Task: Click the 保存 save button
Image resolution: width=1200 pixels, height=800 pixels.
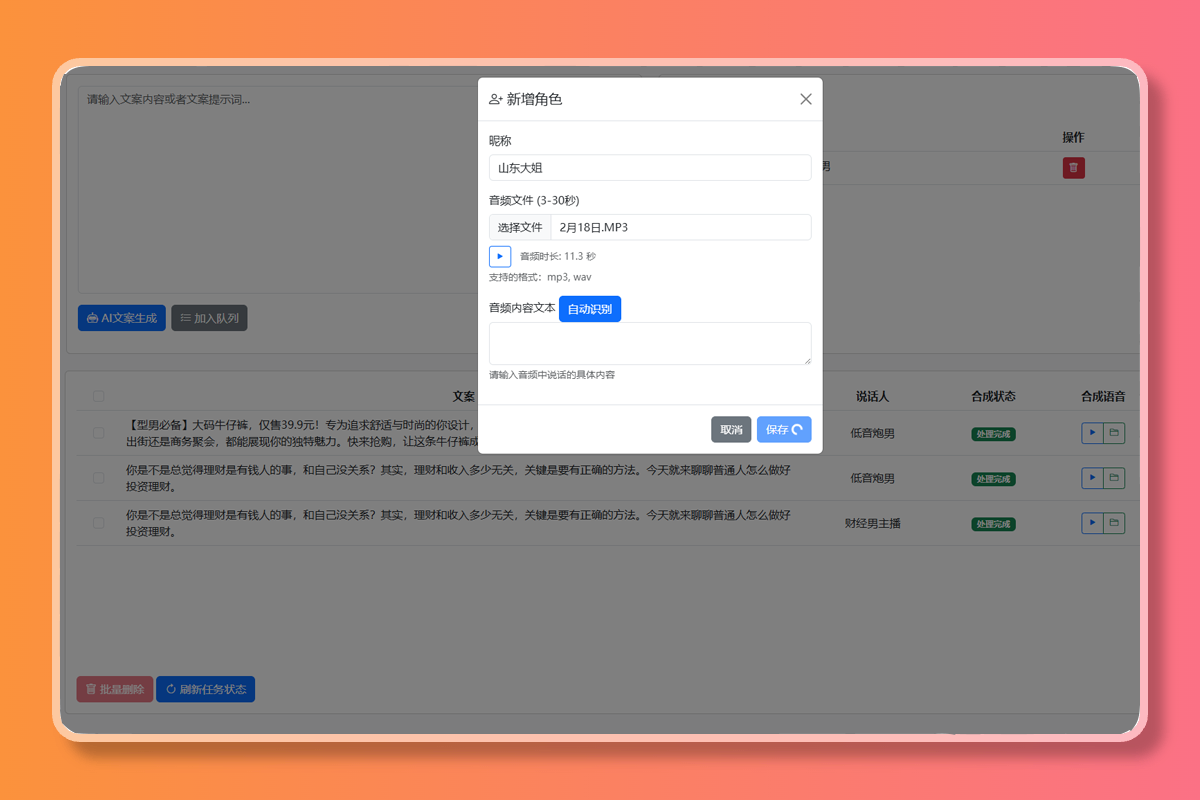Action: click(783, 430)
